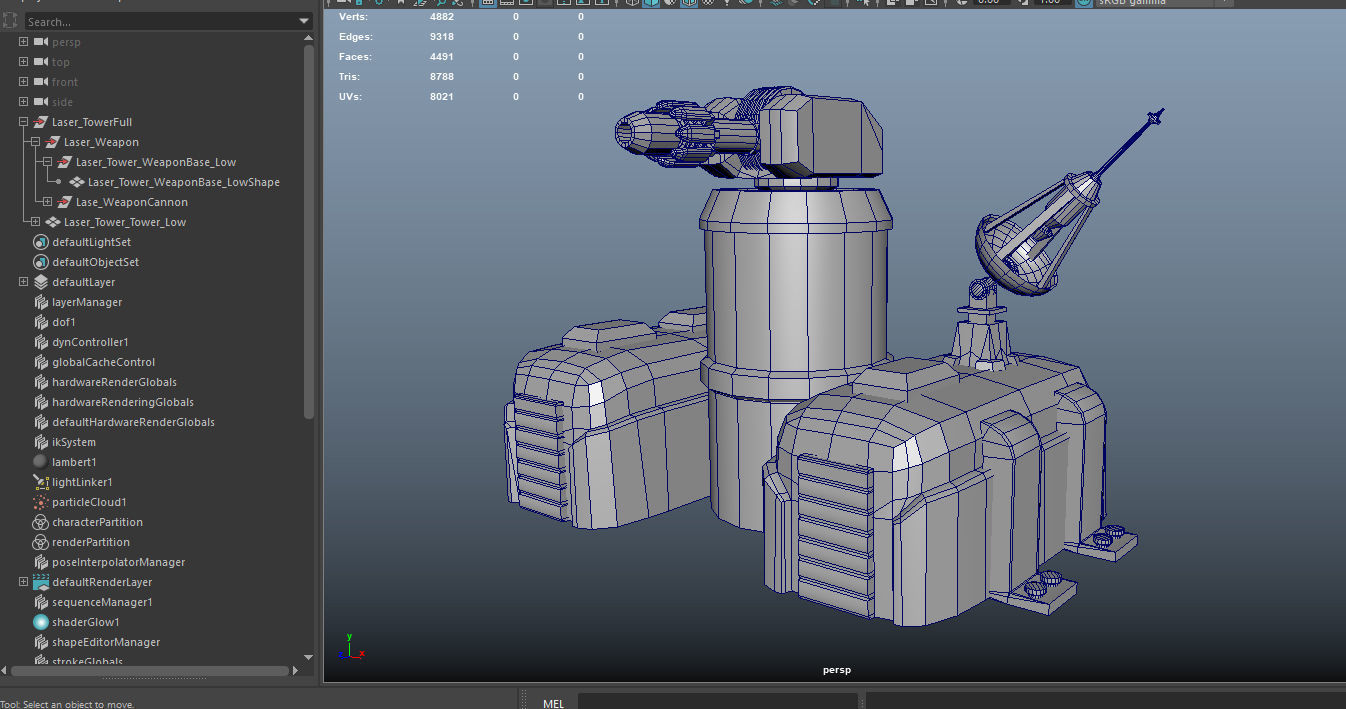Expand the Laser_Tower_Tower_Low node
The image size is (1346, 709).
35,222
